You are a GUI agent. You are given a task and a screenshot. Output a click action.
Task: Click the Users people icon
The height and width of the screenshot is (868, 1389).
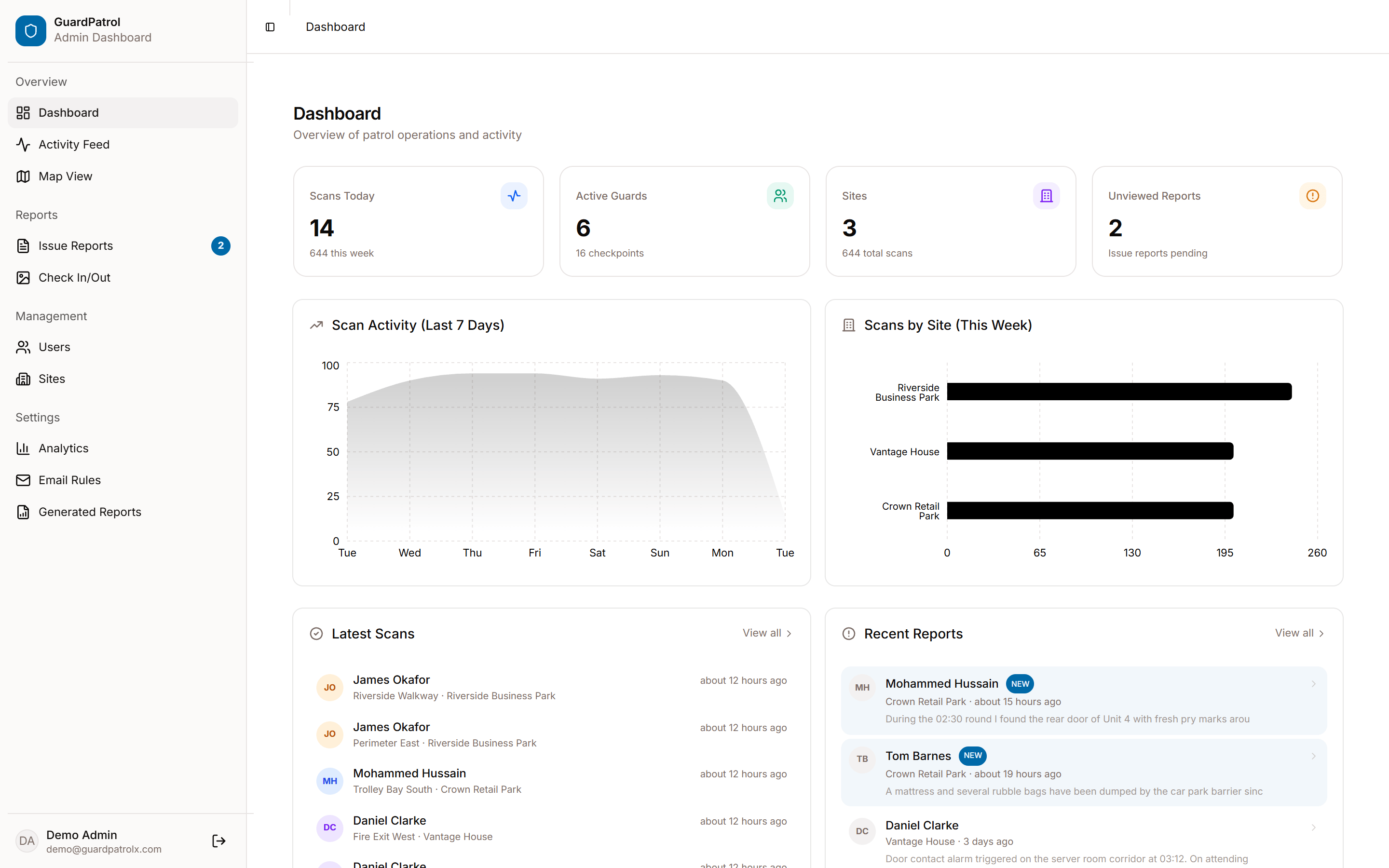click(x=23, y=347)
